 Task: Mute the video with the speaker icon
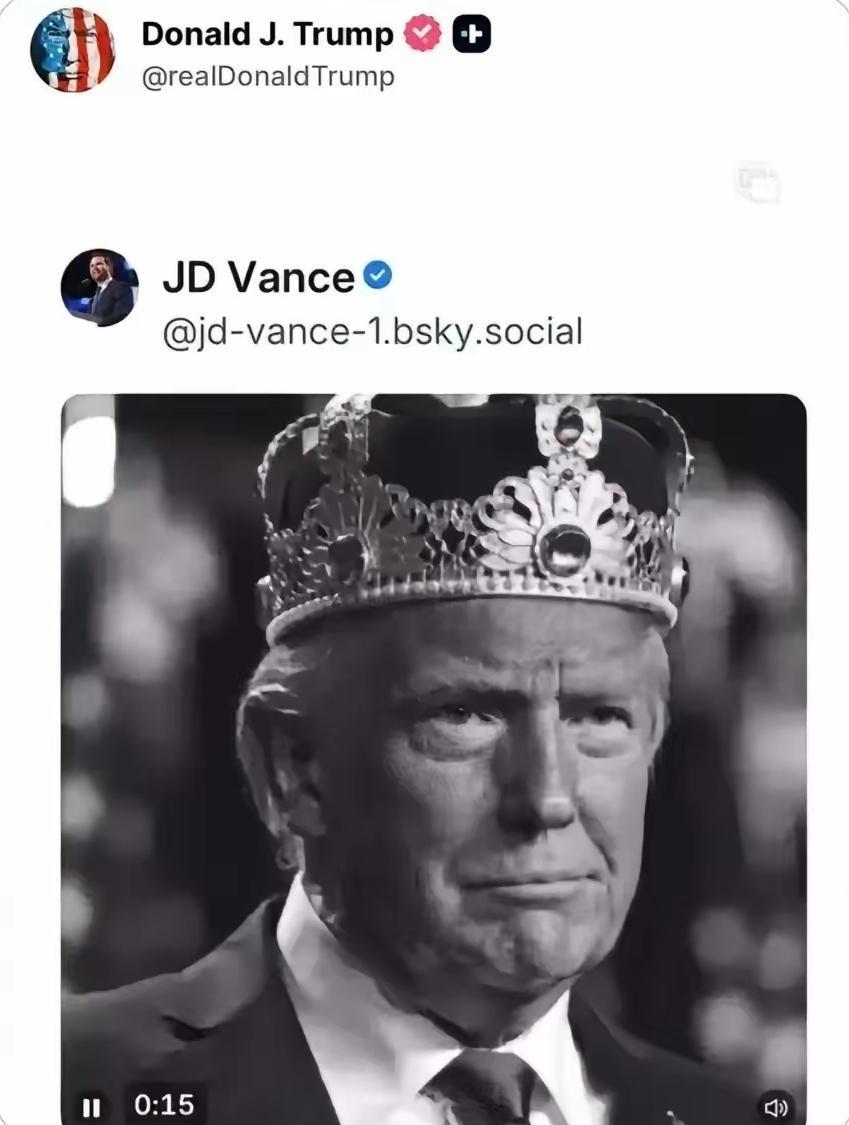click(775, 1107)
